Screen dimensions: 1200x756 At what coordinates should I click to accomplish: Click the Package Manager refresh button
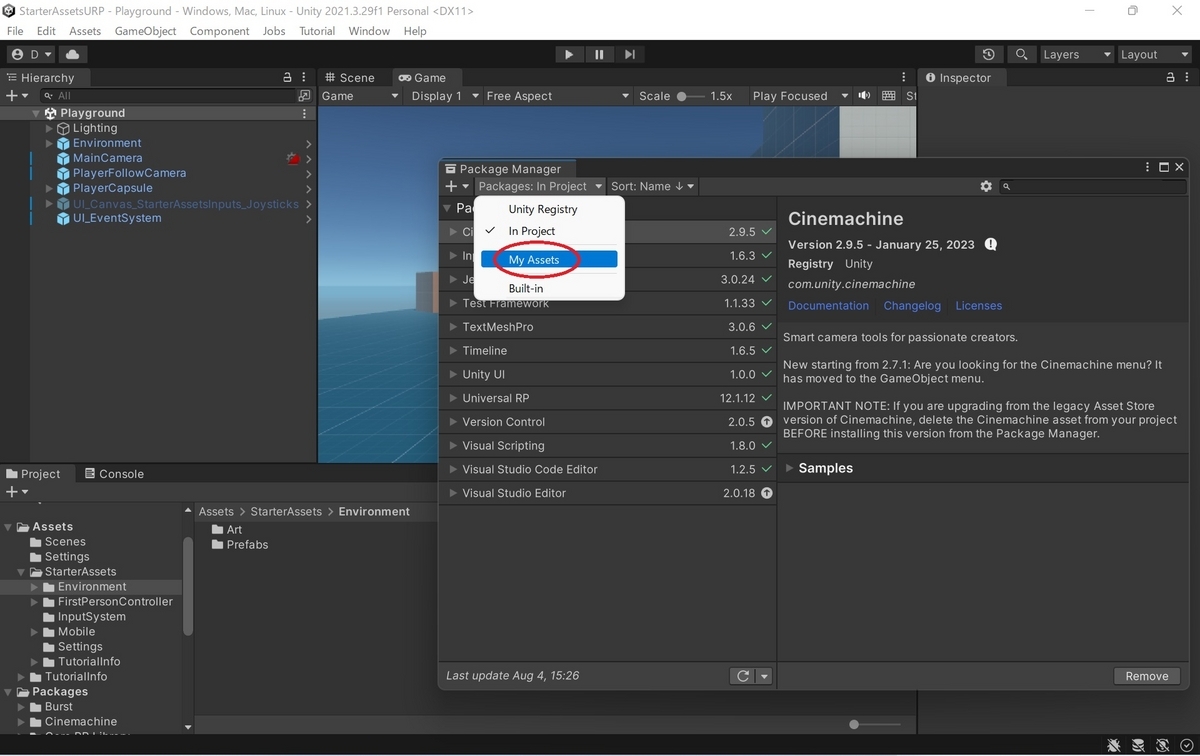[x=743, y=676]
